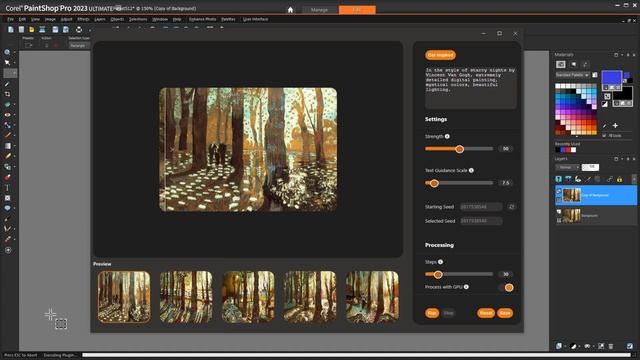Select the Crop tool
Viewport: 640px width, 360px height.
(7, 94)
